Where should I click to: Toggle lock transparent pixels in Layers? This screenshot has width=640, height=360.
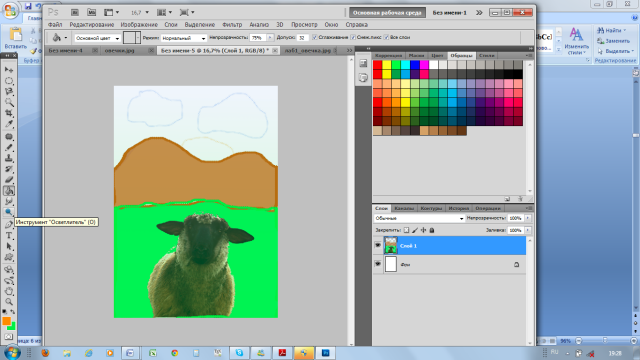(406, 230)
